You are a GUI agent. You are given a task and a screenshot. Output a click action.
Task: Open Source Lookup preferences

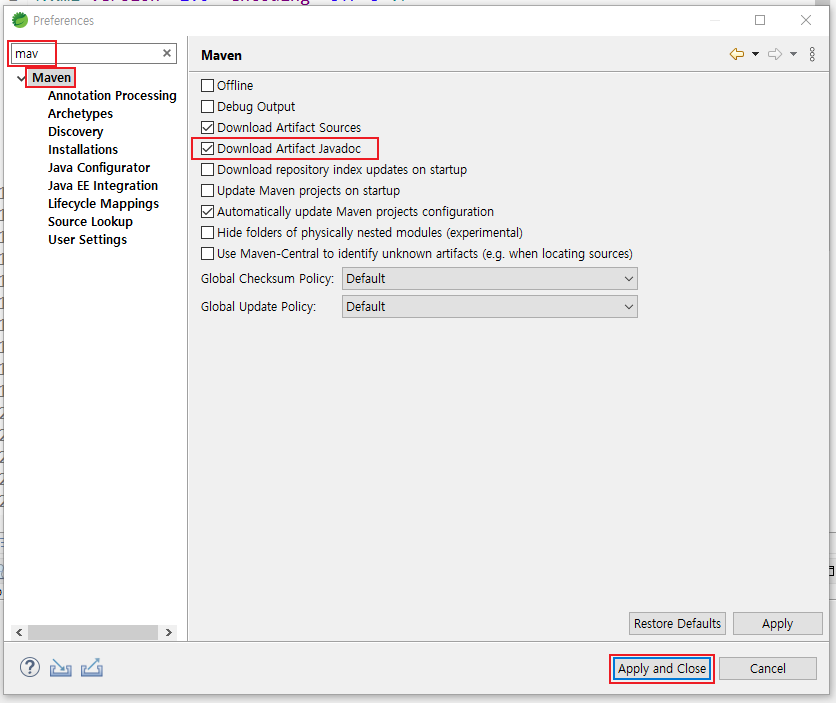point(90,221)
